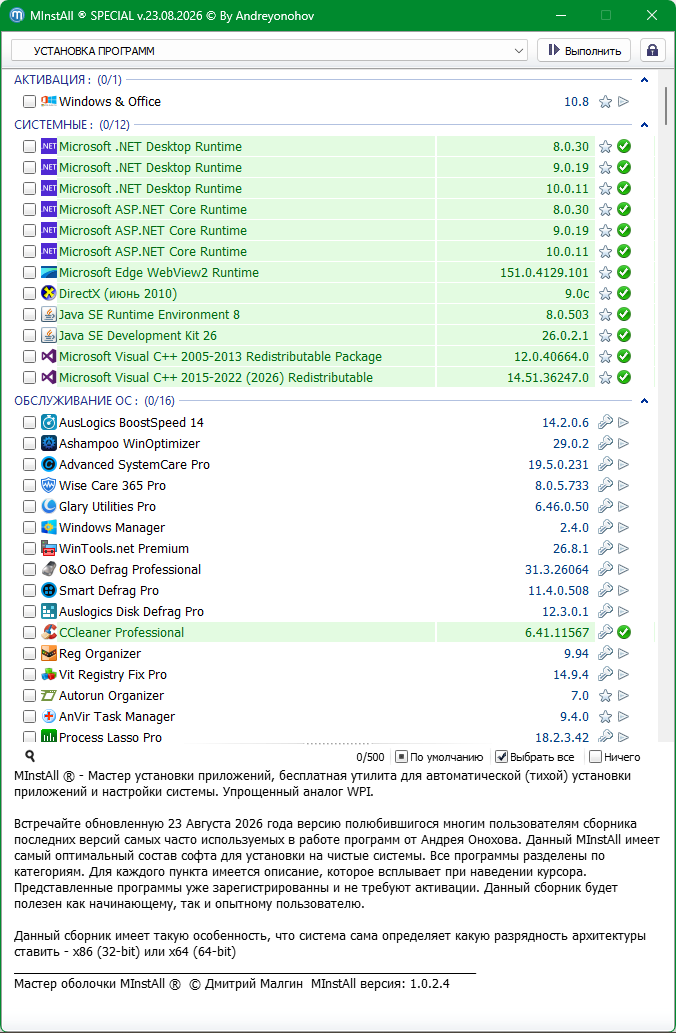
Task: Click play arrow next to AusLogics BoostSpeed 14
Action: tap(623, 422)
